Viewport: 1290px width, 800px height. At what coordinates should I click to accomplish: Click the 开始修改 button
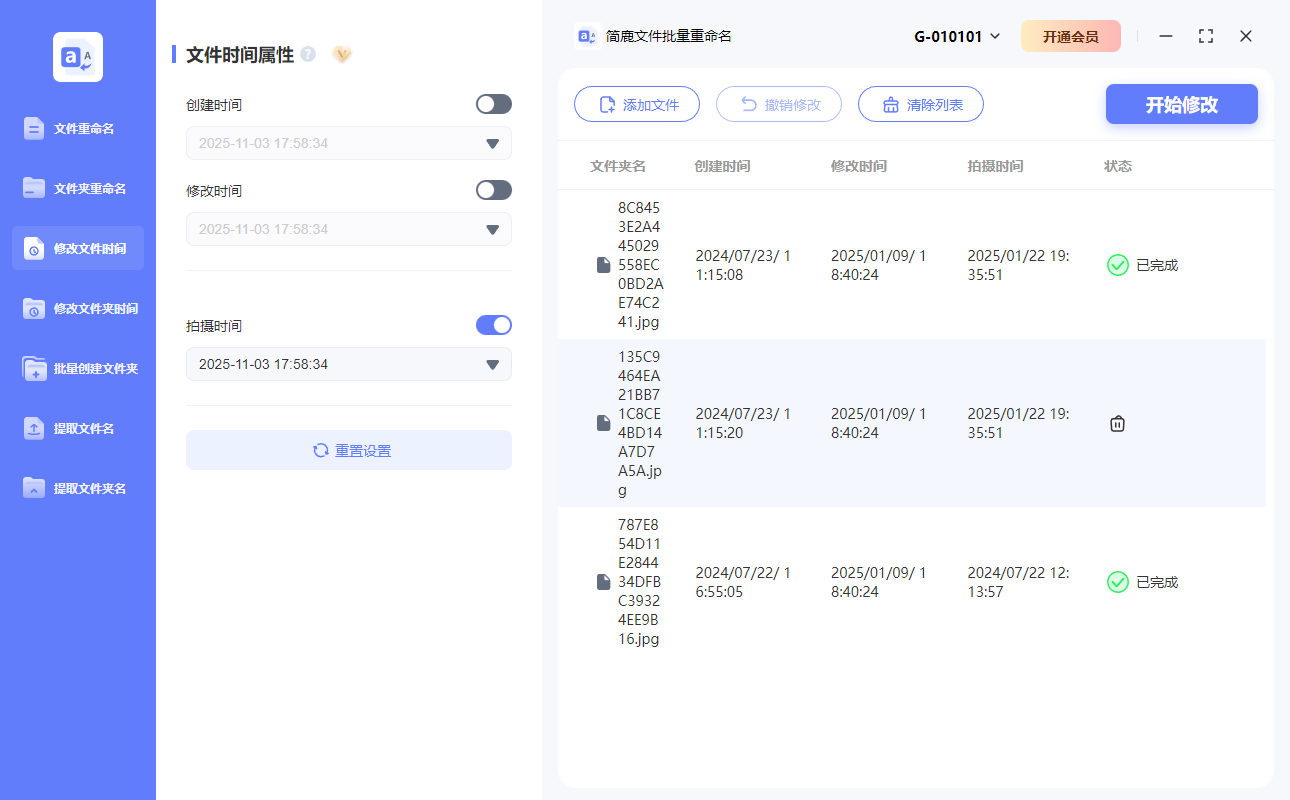click(1181, 103)
